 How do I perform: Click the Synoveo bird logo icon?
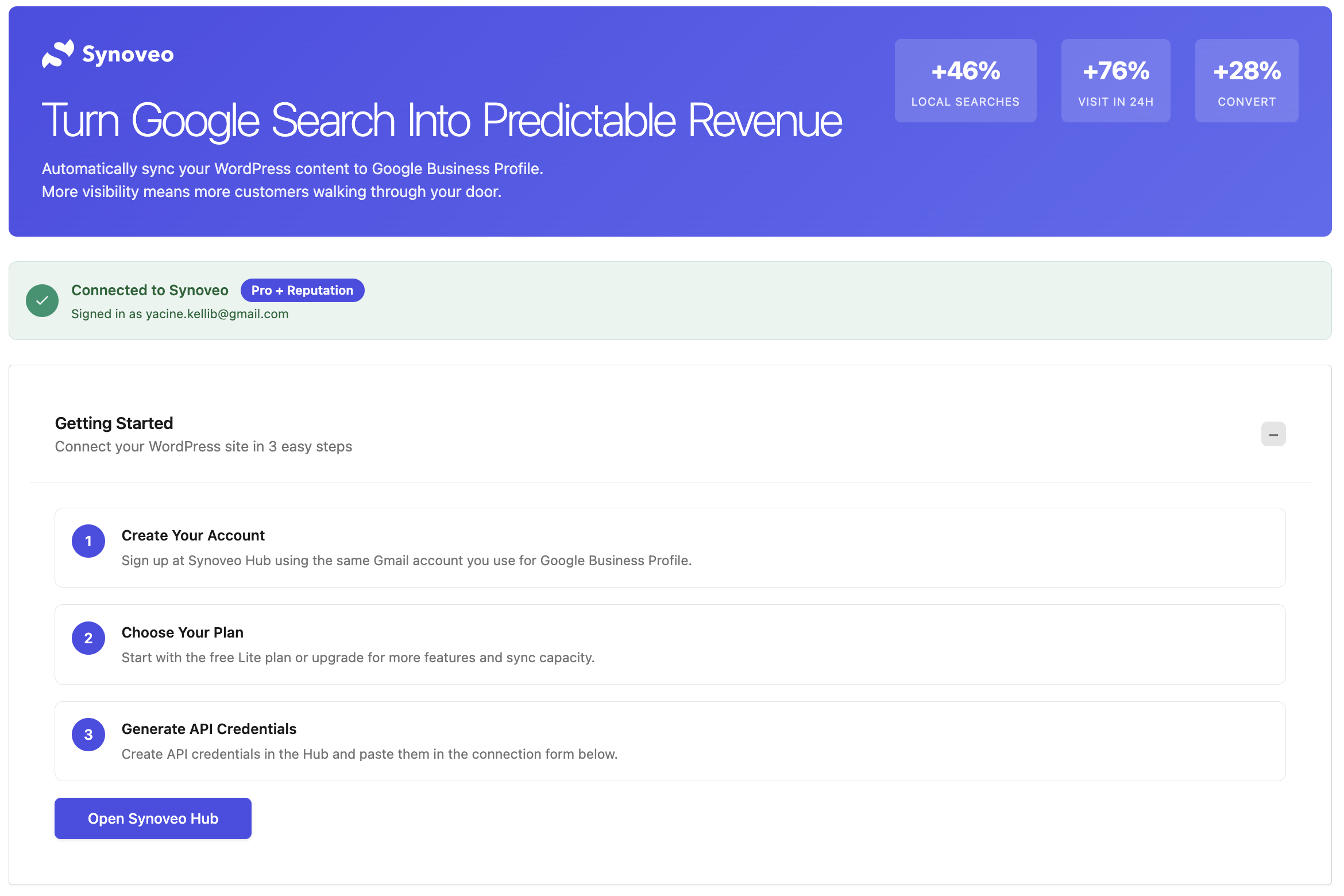57,54
